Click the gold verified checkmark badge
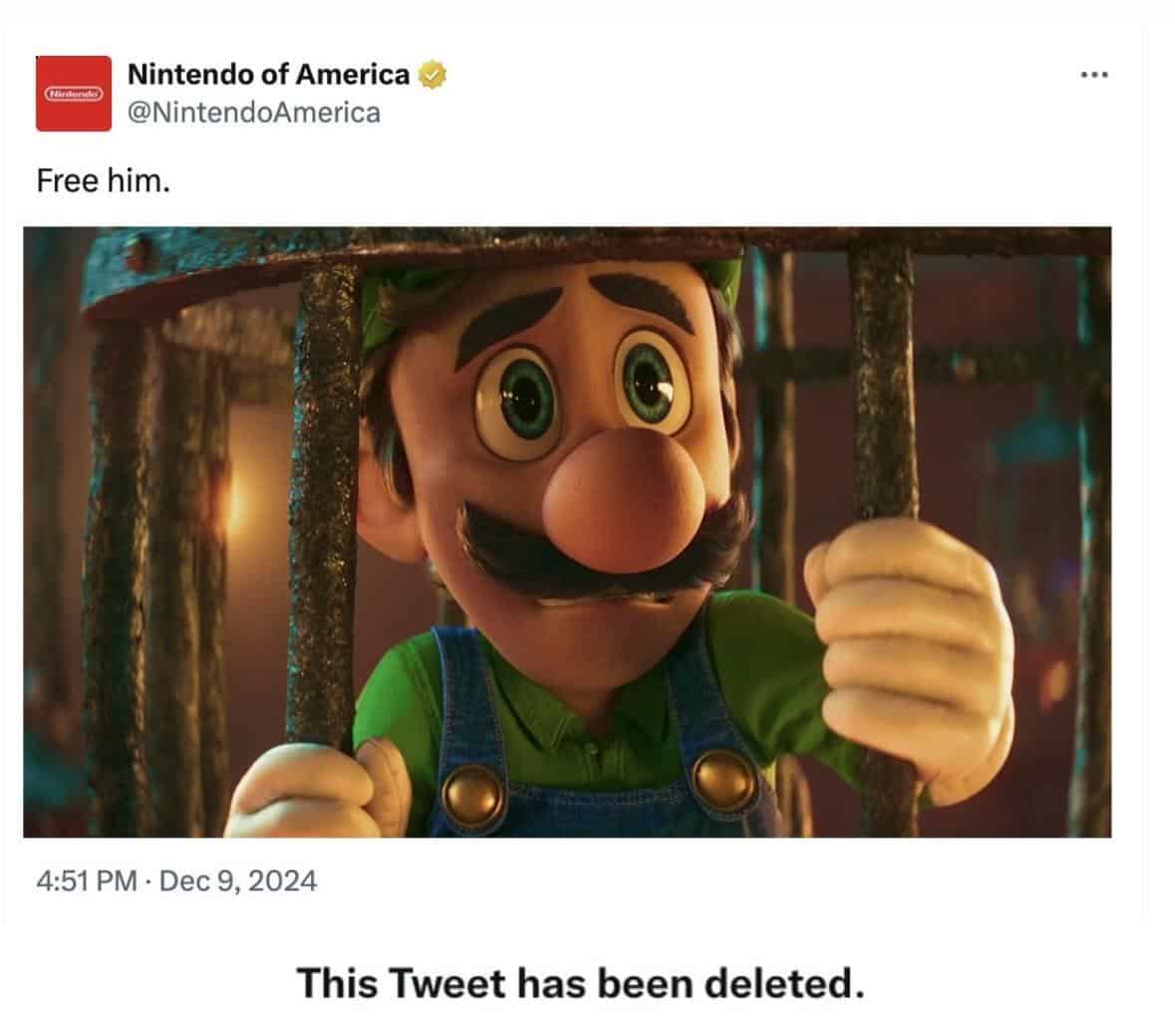This screenshot has width=1175, height=1036. [x=431, y=75]
